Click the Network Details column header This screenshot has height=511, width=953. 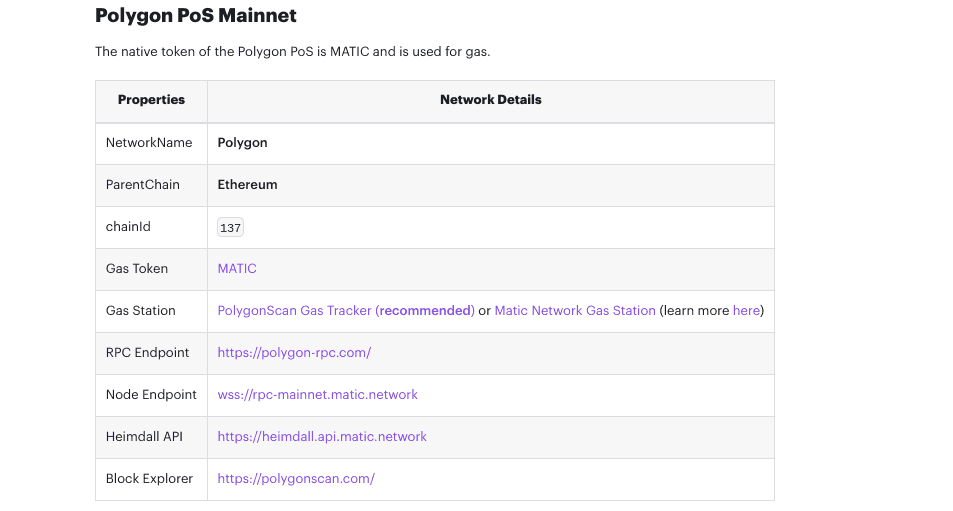(x=490, y=100)
